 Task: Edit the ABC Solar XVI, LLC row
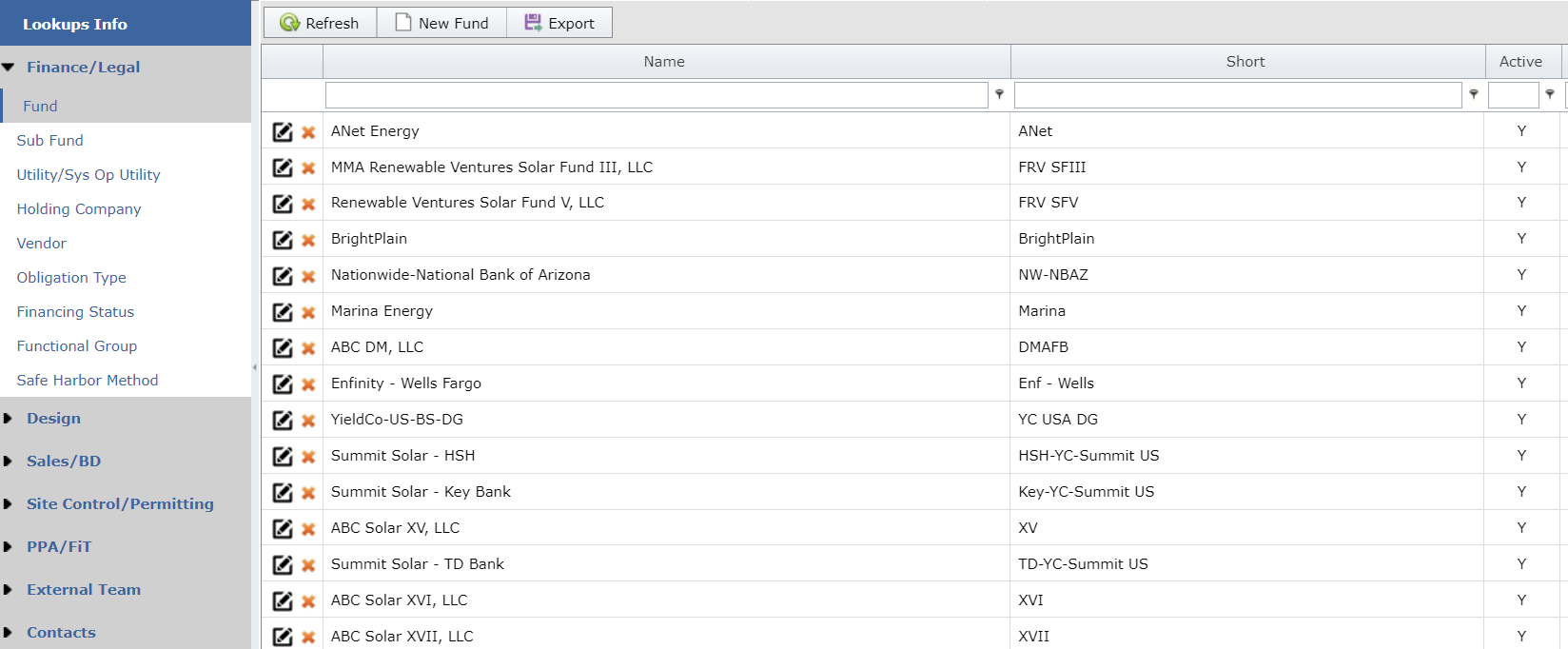pyautogui.click(x=283, y=601)
